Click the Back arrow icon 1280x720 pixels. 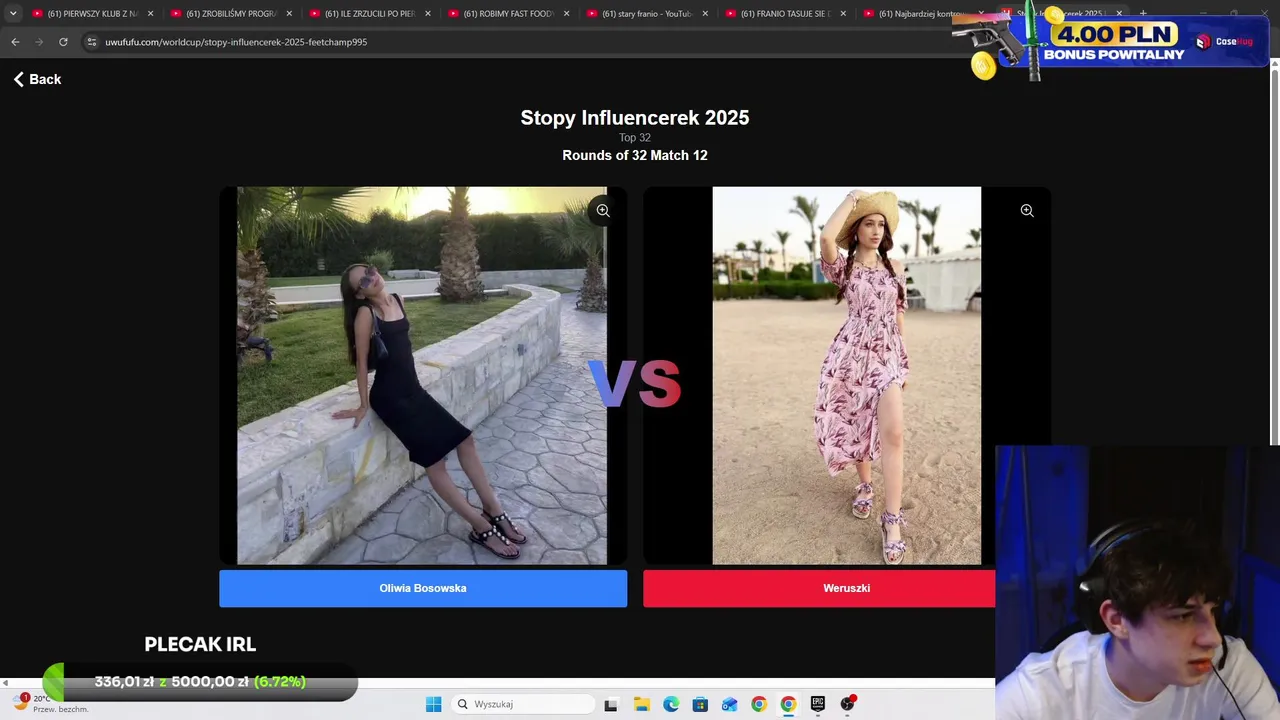coord(18,79)
